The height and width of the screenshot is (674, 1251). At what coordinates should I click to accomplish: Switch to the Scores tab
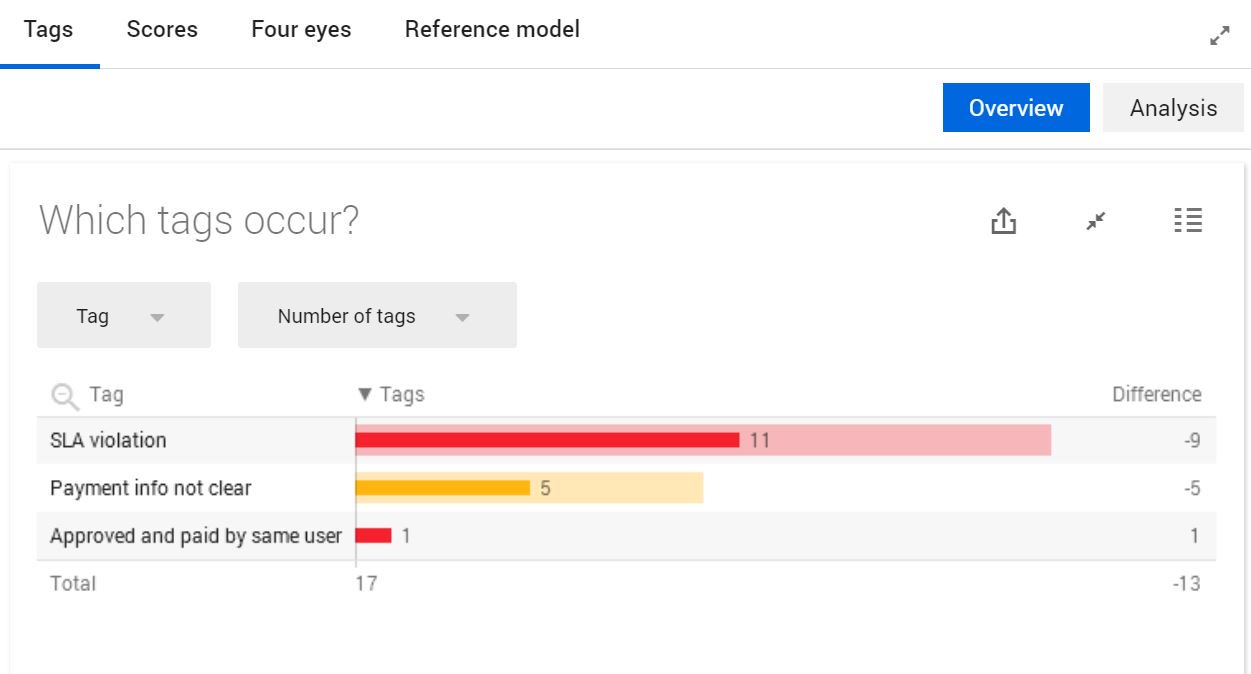[162, 30]
